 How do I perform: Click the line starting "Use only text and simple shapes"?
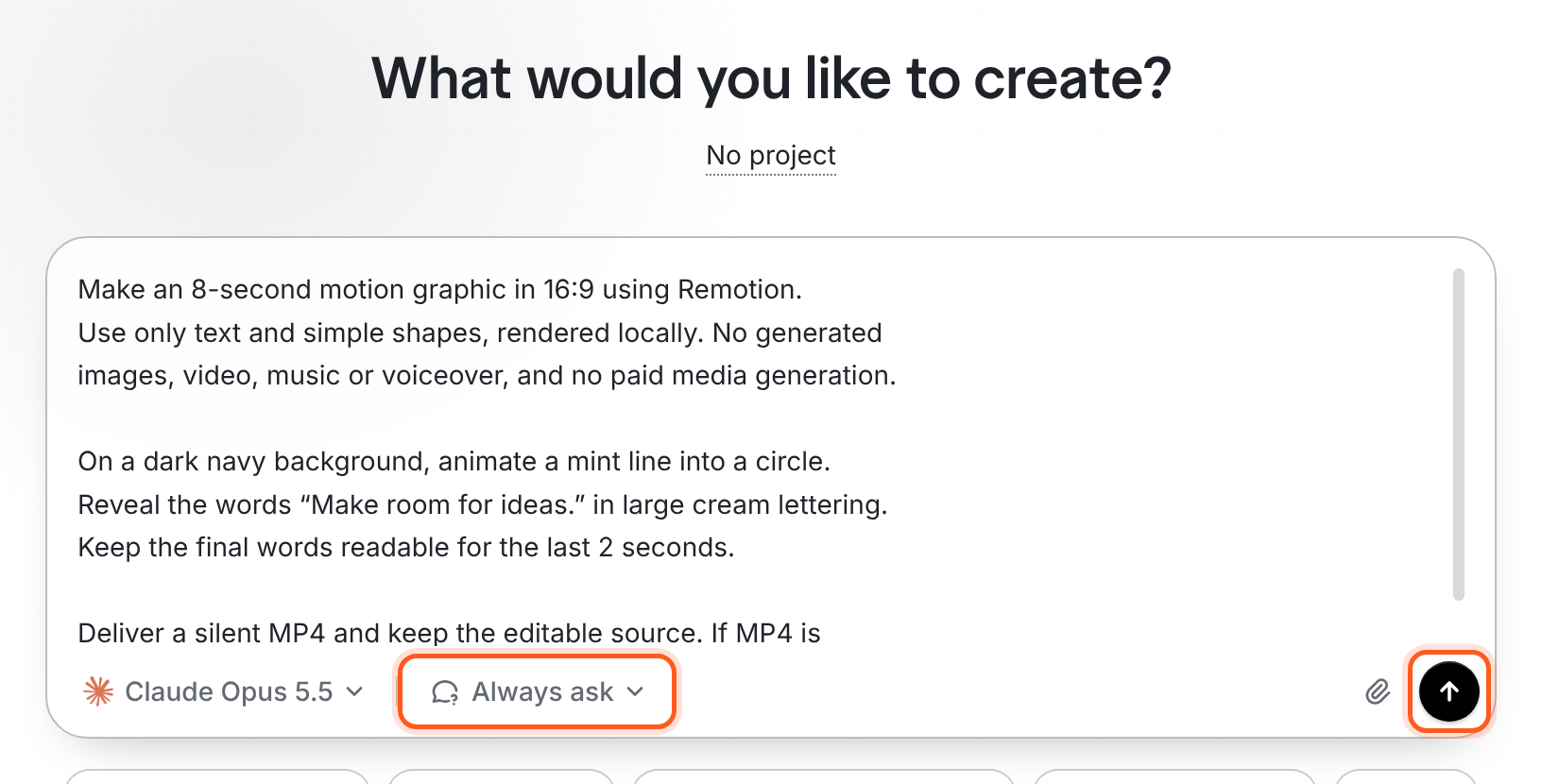(x=480, y=332)
